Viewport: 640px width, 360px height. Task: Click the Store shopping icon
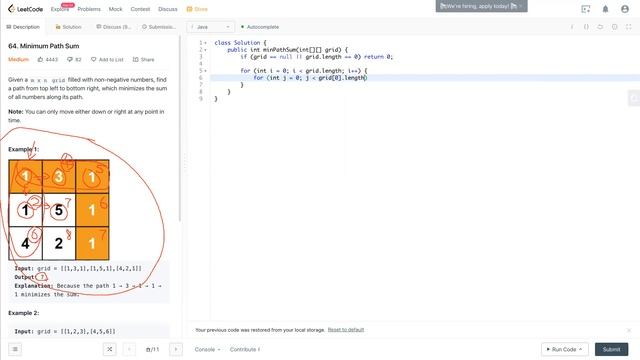[197, 9]
